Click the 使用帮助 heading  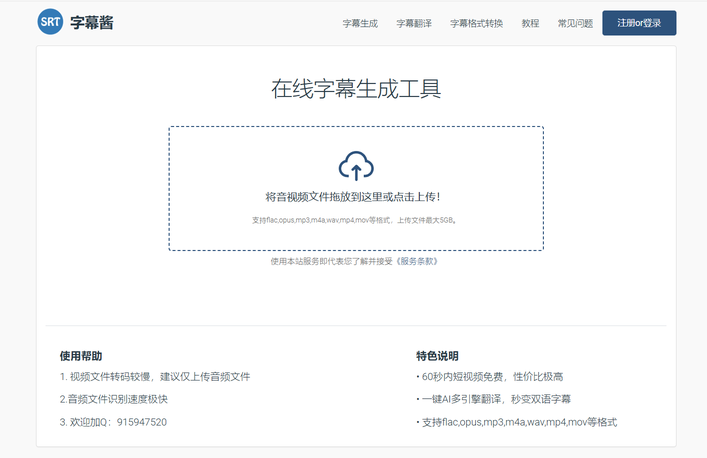point(81,356)
